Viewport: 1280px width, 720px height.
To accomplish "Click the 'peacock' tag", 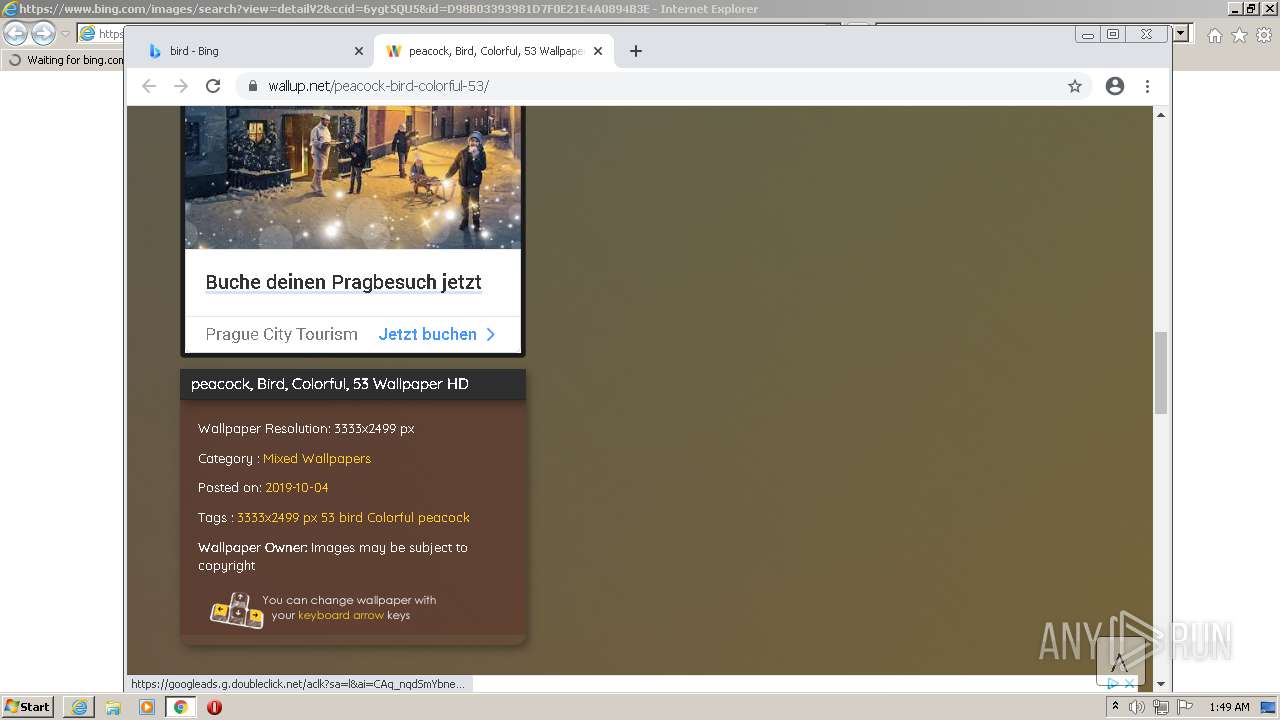I will coord(443,518).
